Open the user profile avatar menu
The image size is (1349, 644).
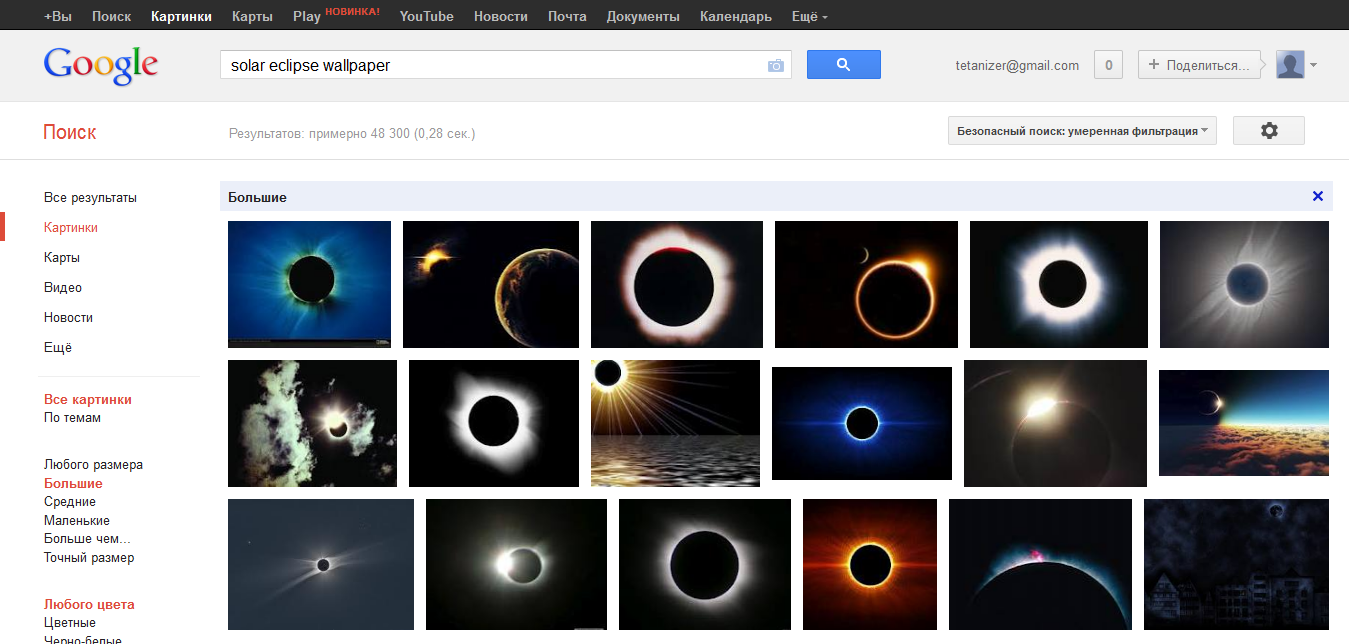1296,65
